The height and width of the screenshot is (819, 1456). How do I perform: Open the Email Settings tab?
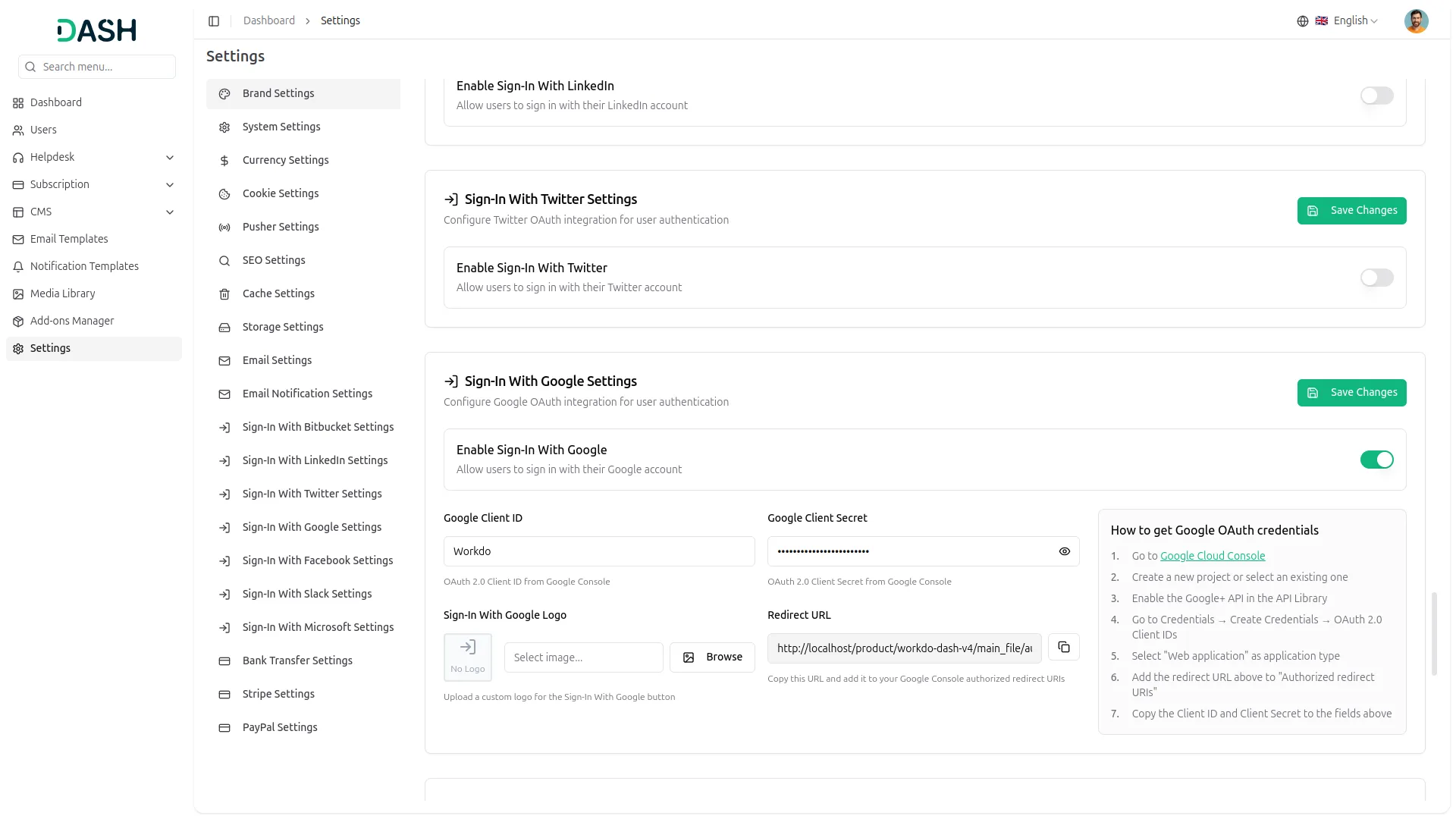pyautogui.click(x=303, y=361)
